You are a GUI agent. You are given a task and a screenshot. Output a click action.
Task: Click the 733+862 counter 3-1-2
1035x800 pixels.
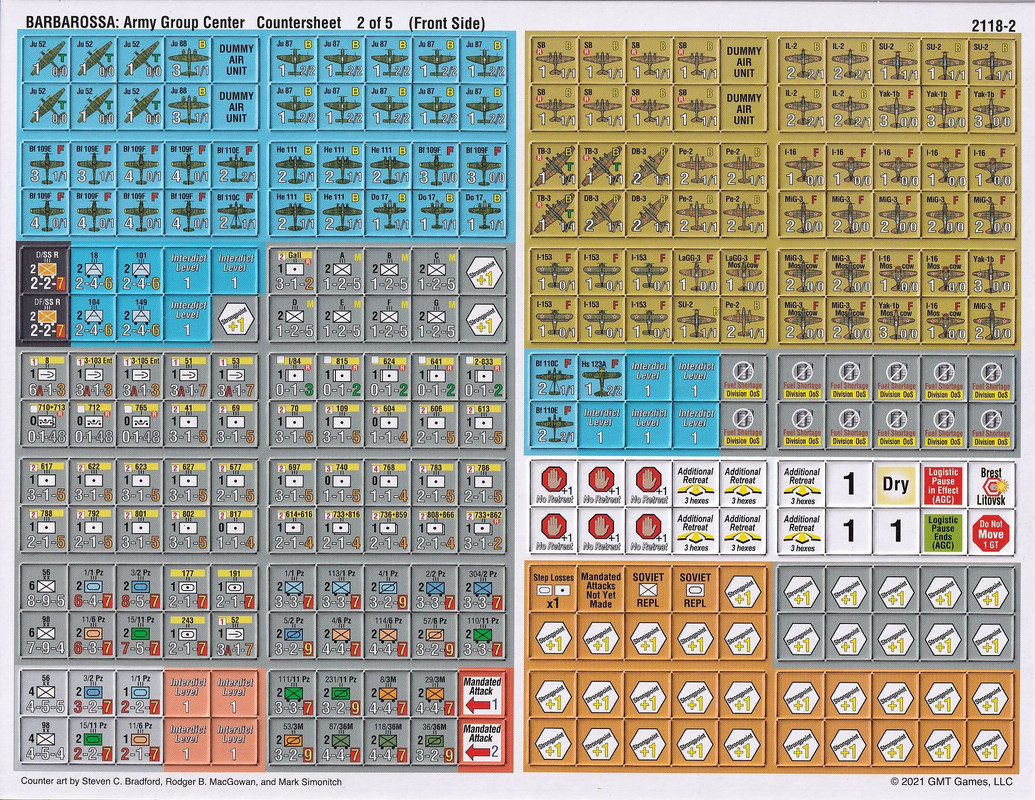point(483,530)
